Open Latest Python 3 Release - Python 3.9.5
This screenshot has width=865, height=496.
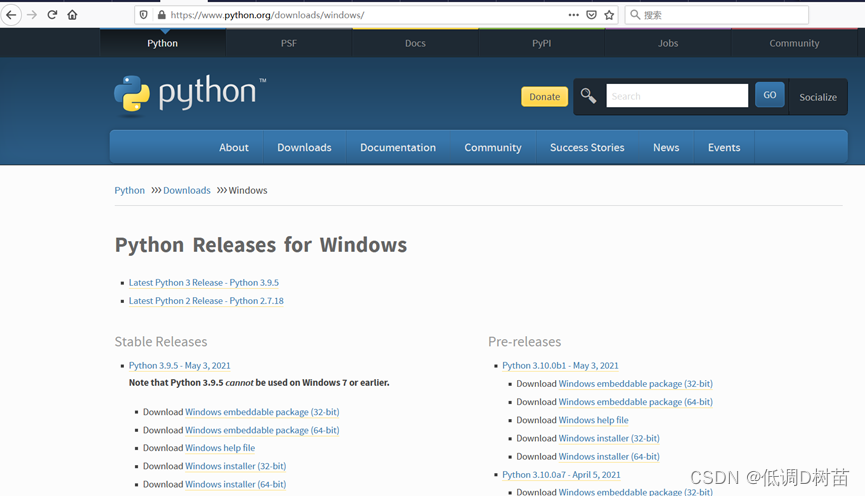[204, 282]
